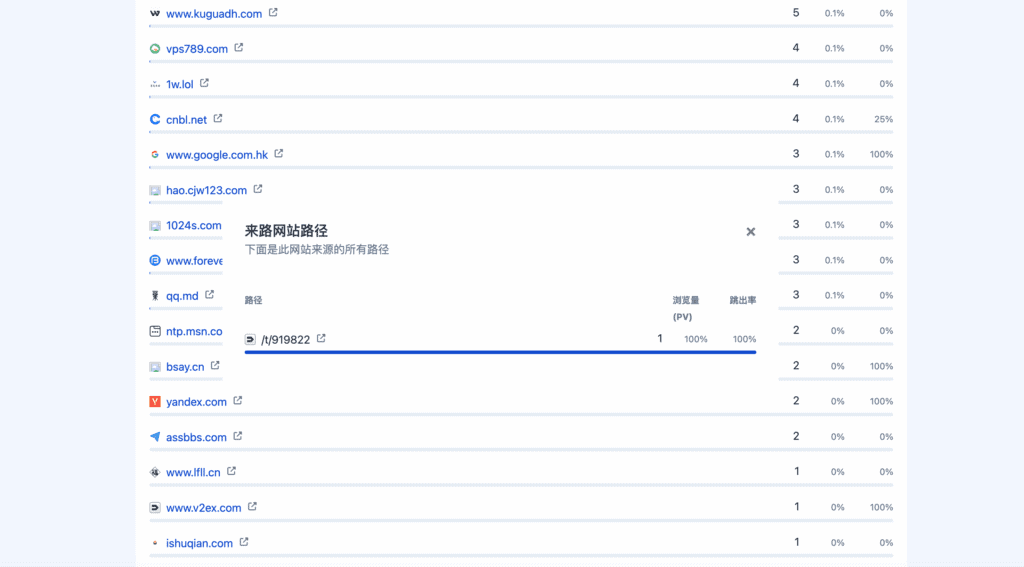This screenshot has width=1024, height=567.
Task: Click the yandex.com red Y favicon
Action: click(x=155, y=401)
